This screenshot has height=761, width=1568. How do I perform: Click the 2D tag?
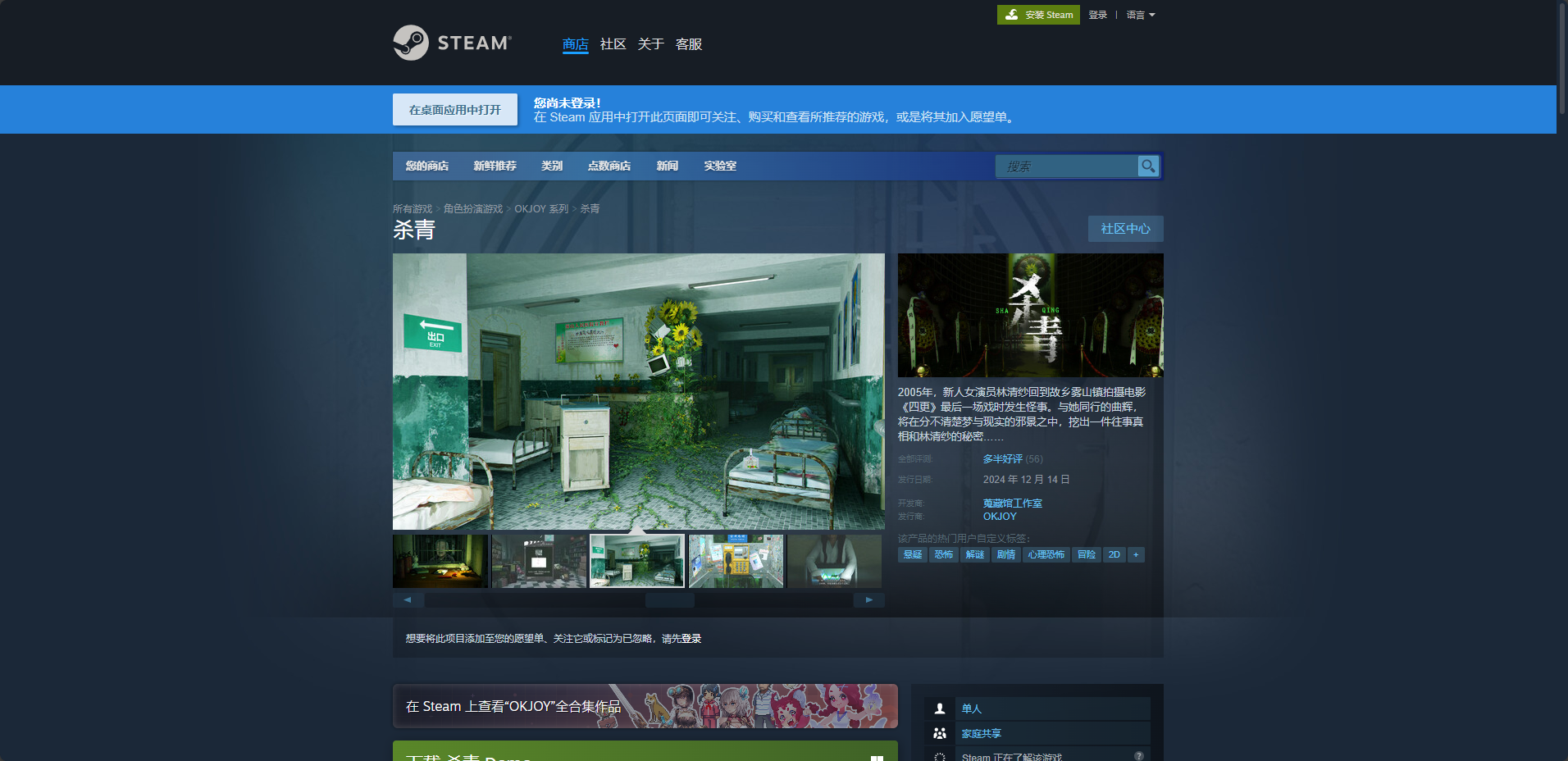click(x=1114, y=554)
